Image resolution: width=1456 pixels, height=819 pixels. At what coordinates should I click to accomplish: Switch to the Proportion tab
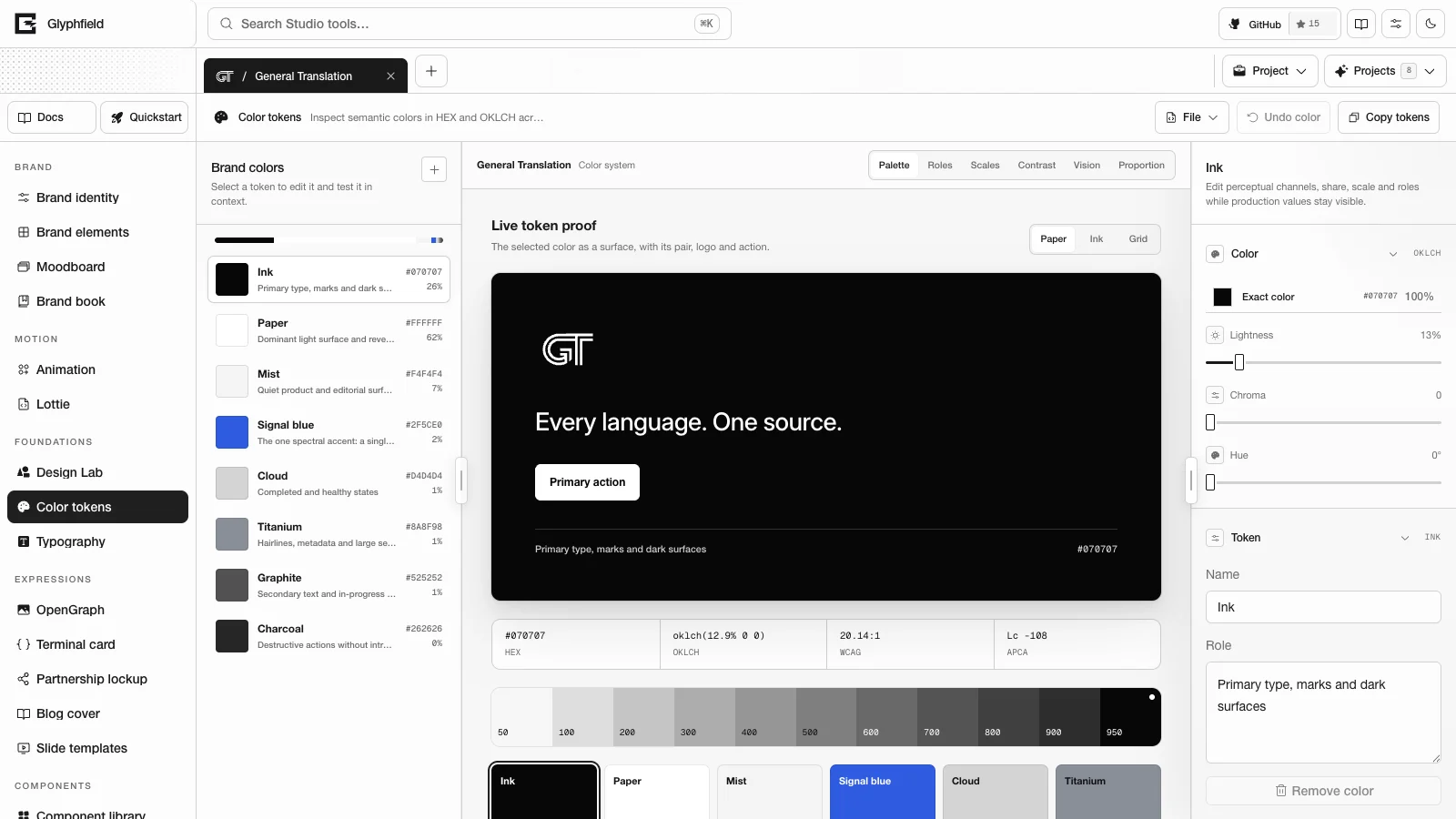(1141, 166)
